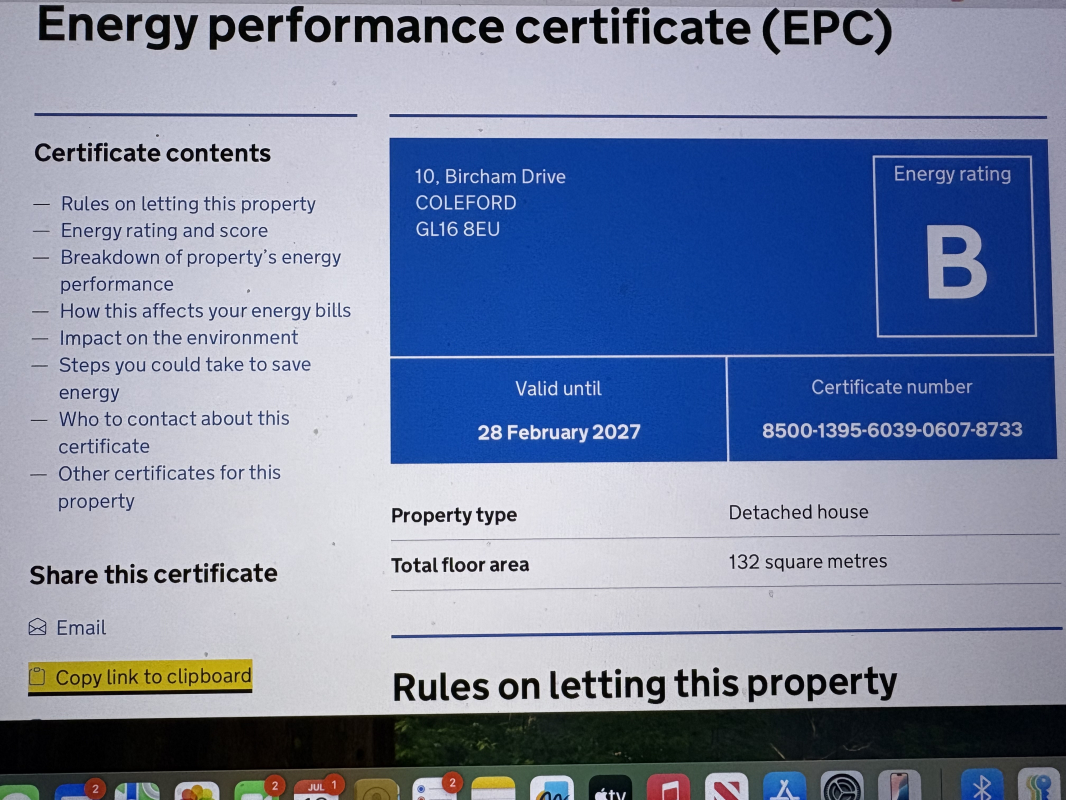Open Steps you could take to save energy

[184, 365]
